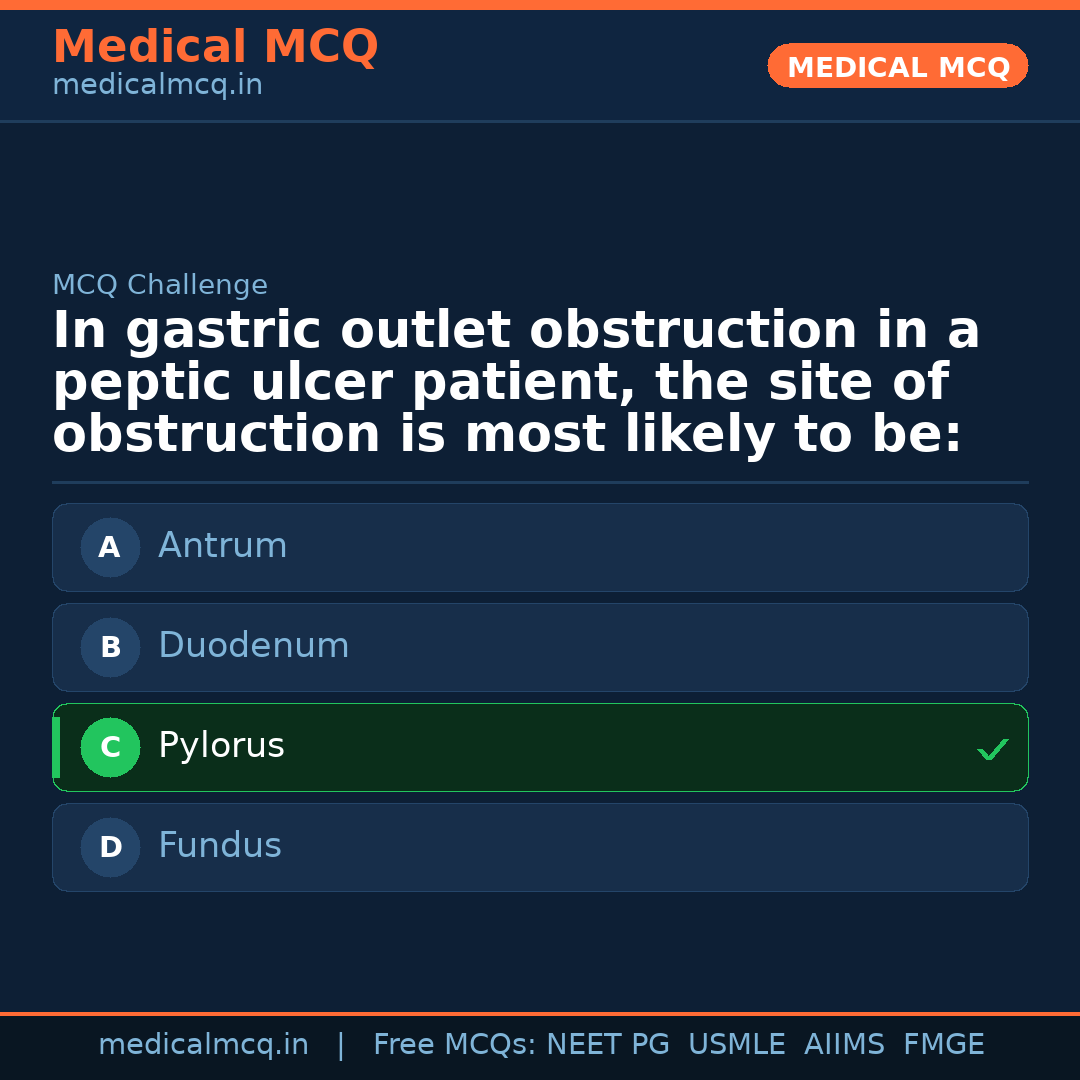The image size is (1080, 1080).
Task: Click the letter D circle icon
Action: point(110,847)
